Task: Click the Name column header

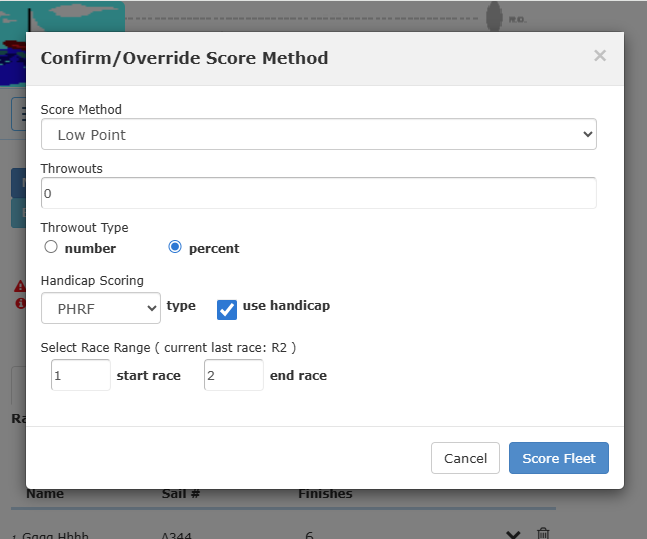Action: 45,494
